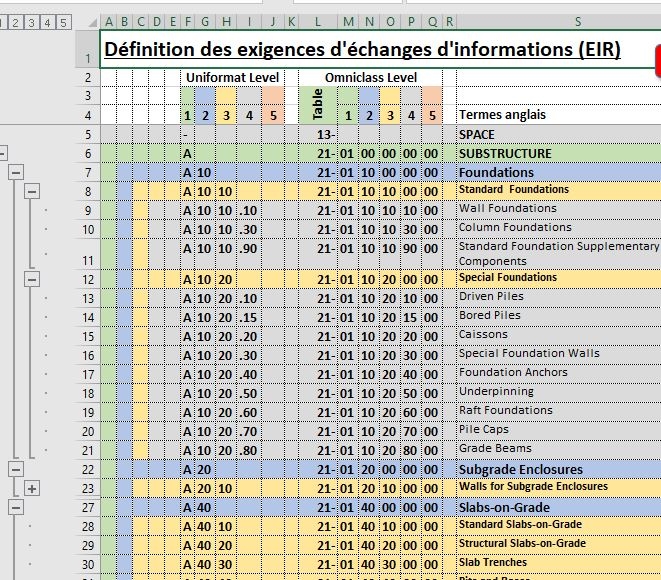Select the Pile Caps cell
Image resolution: width=661 pixels, height=580 pixels.
point(559,431)
